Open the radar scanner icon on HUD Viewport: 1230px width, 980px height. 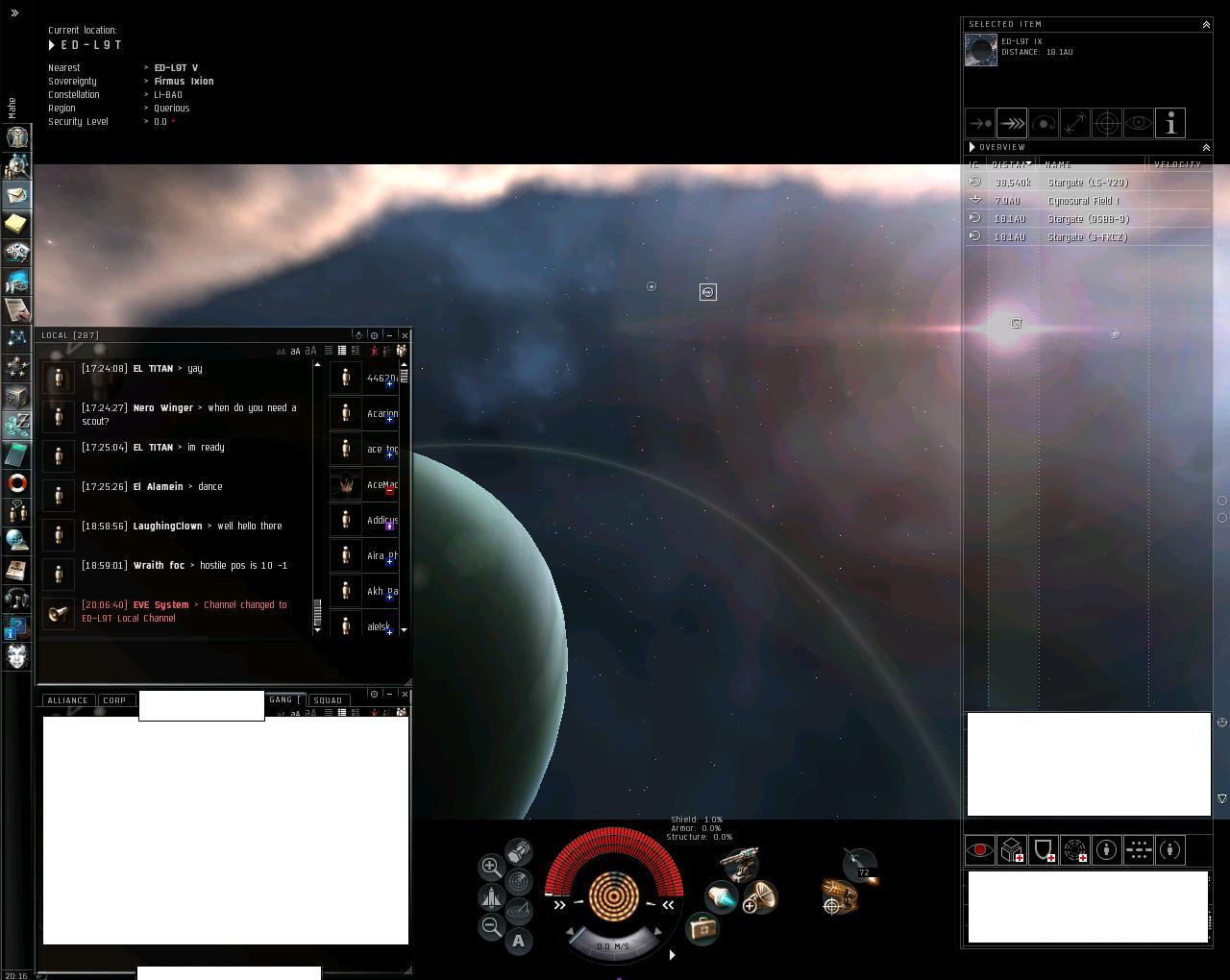[x=518, y=881]
